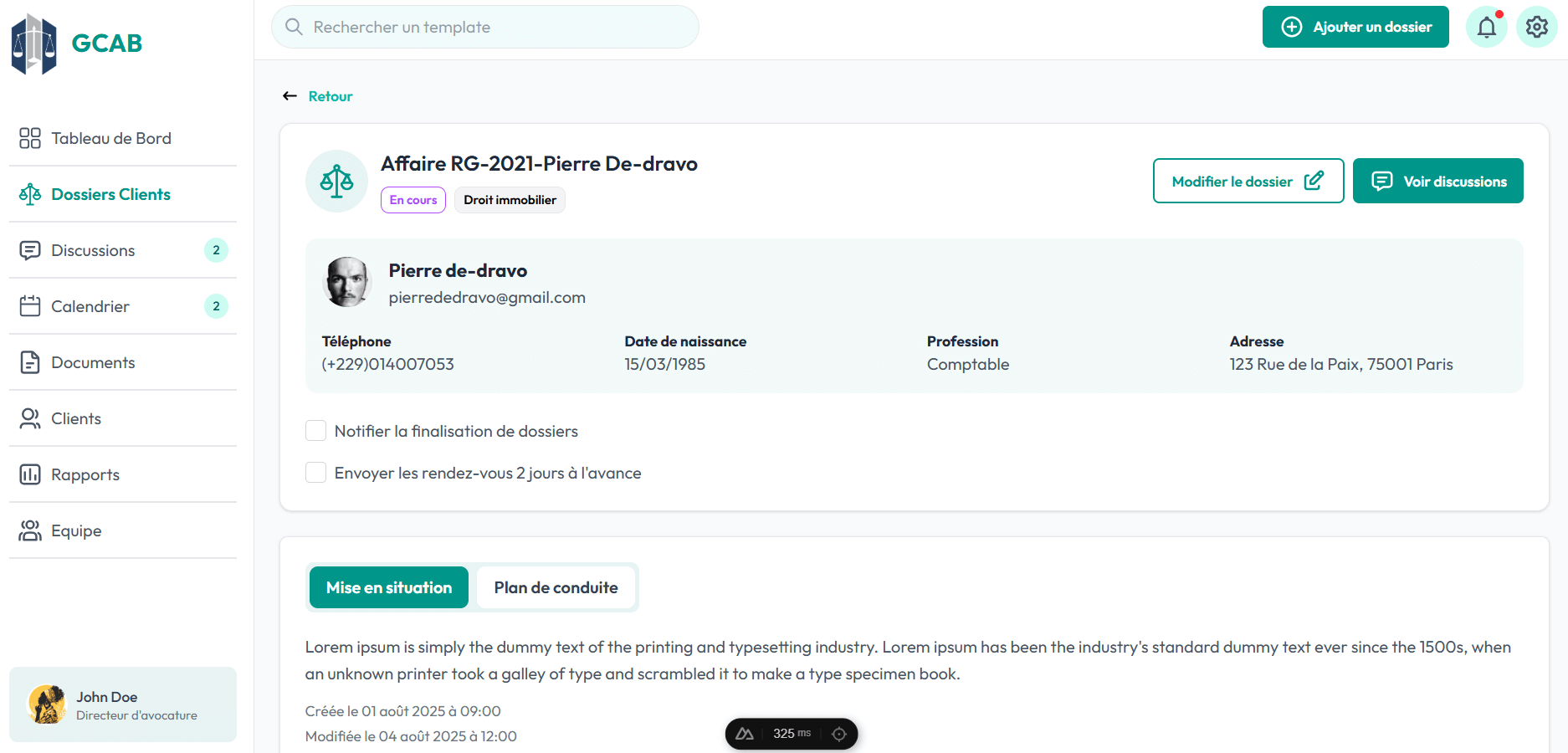Open the Documents page icon
Viewport: 1568px width, 753px height.
coord(30,362)
